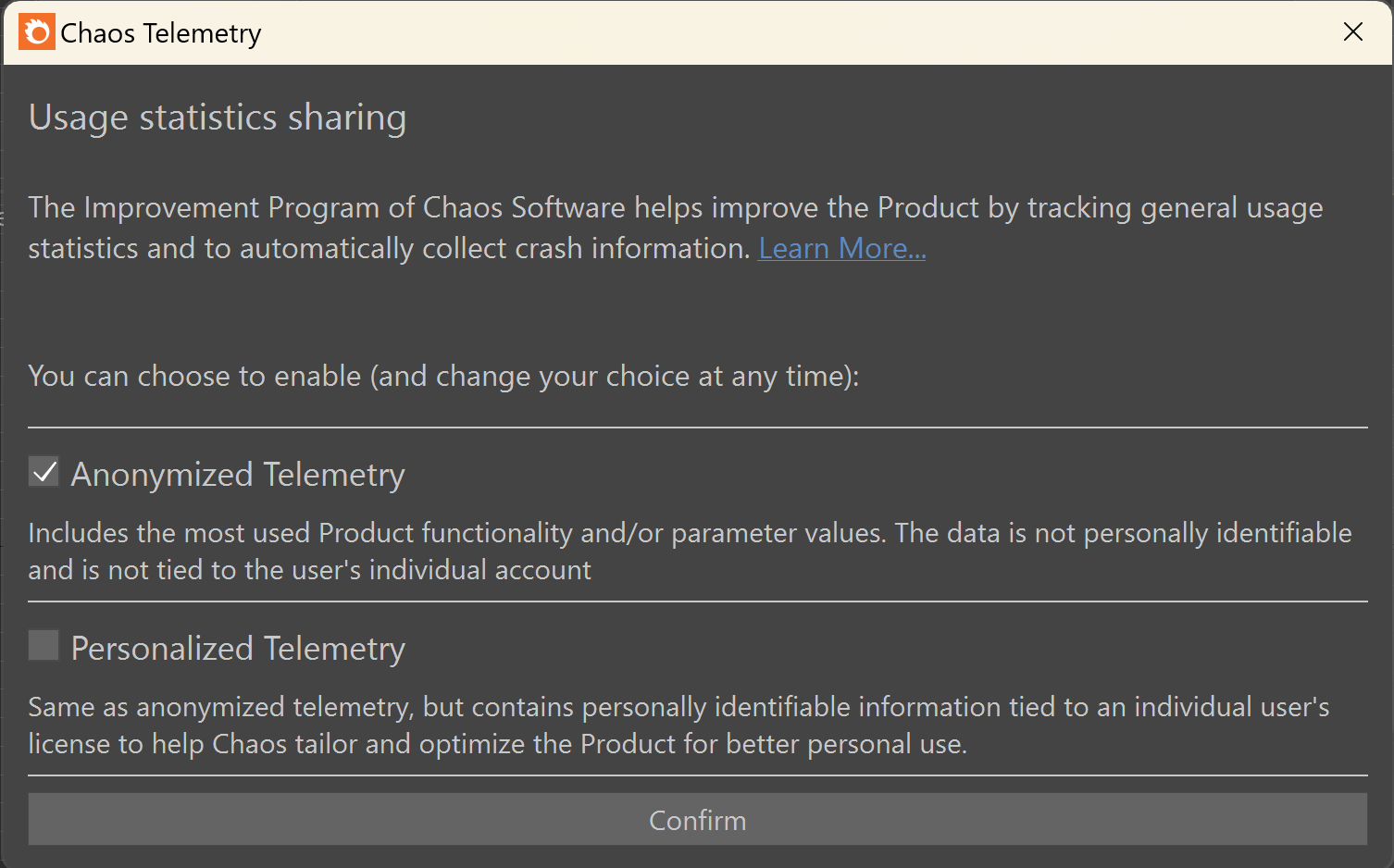Select the Personalized Telemetry label text
Image resolution: width=1394 pixels, height=868 pixels.
pos(238,648)
